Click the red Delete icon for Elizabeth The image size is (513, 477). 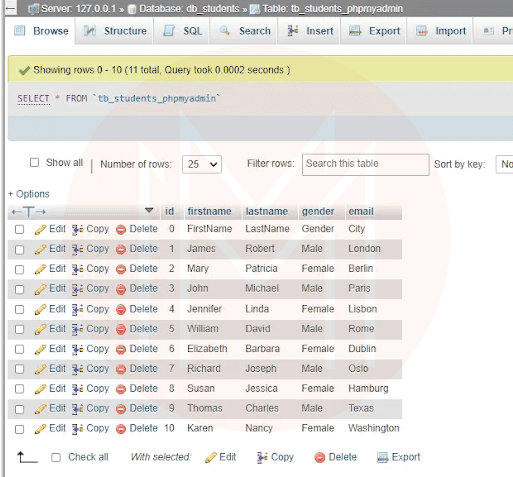121,350
